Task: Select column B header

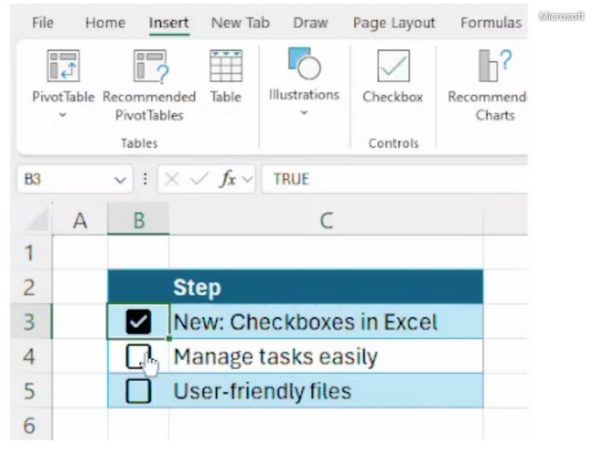Action: (x=139, y=220)
